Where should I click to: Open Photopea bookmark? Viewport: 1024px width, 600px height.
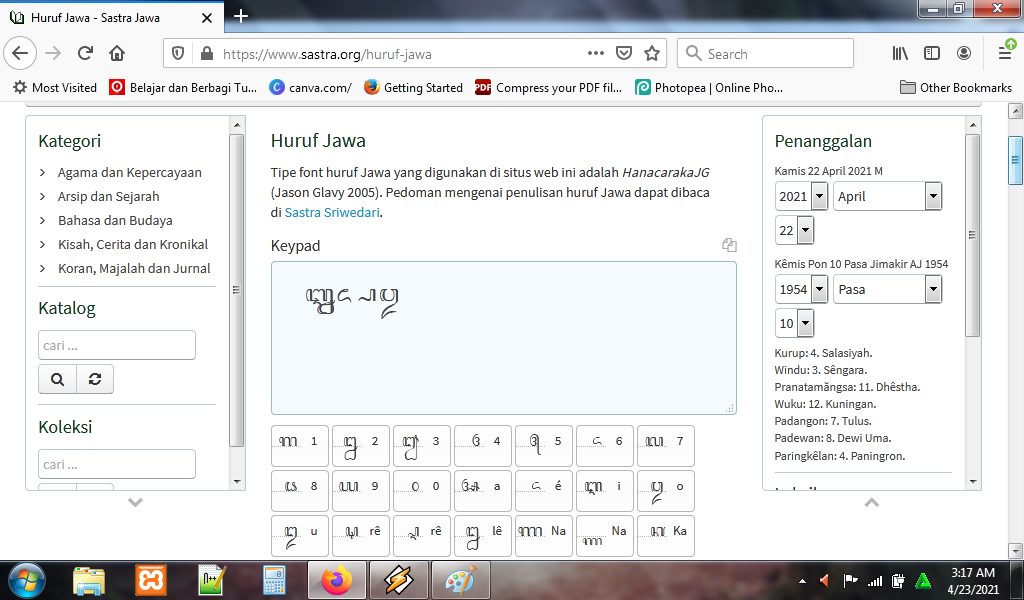pyautogui.click(x=709, y=87)
